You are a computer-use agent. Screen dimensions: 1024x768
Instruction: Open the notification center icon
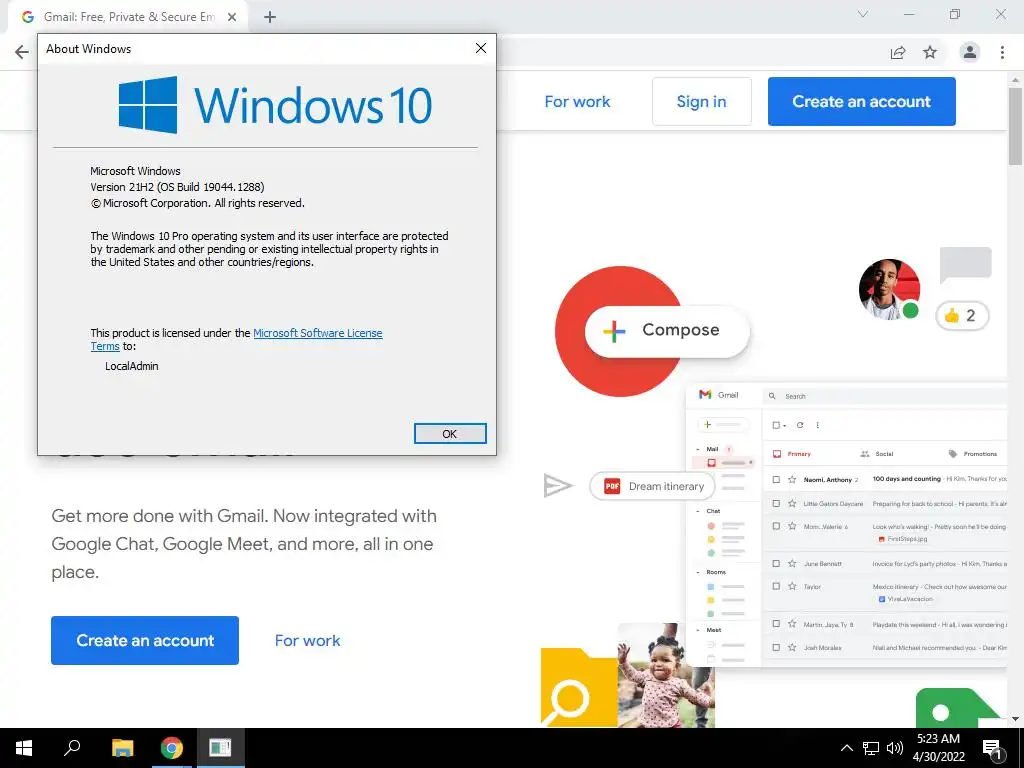(993, 749)
